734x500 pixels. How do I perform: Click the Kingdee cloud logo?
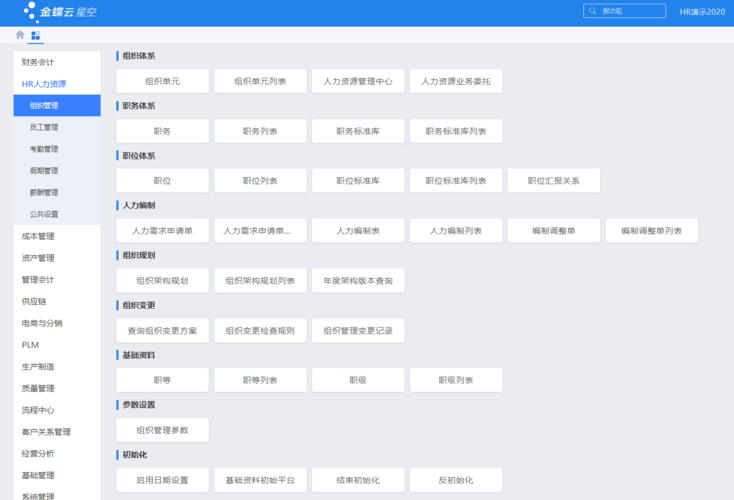(60, 12)
